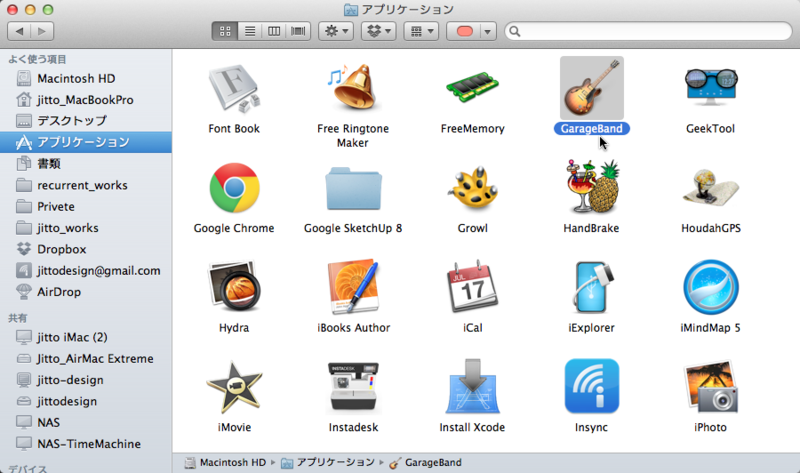Select the GarageBand guitar icon

coord(591,88)
